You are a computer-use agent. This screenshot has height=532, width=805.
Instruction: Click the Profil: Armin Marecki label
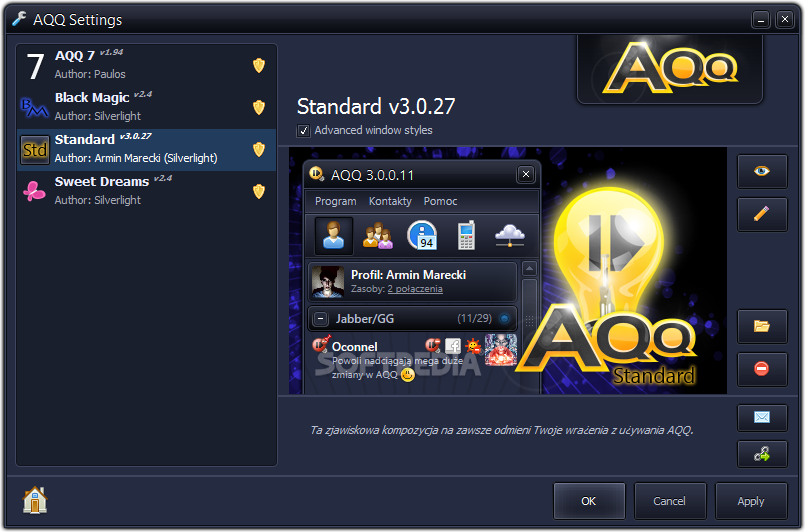(408, 275)
